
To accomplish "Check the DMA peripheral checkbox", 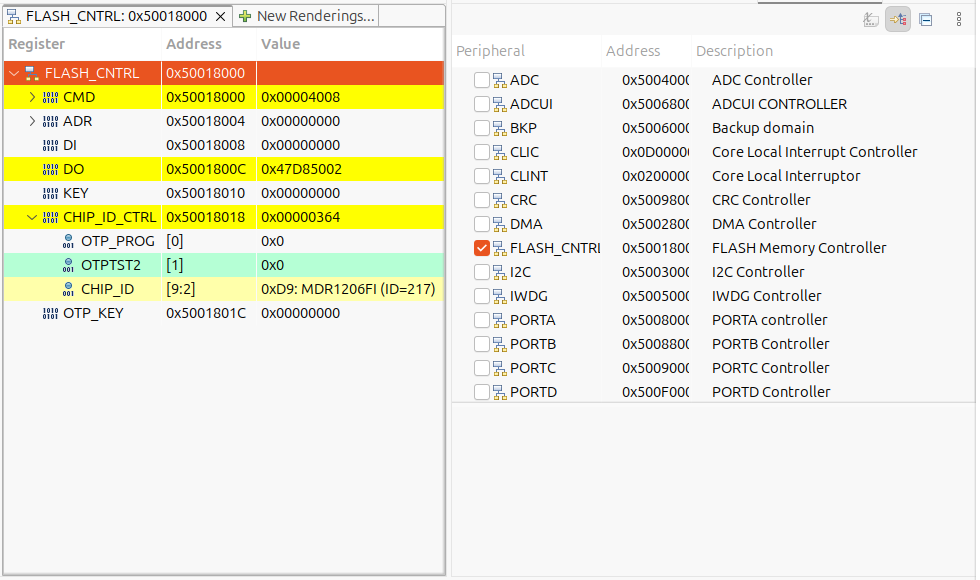I will [x=482, y=224].
